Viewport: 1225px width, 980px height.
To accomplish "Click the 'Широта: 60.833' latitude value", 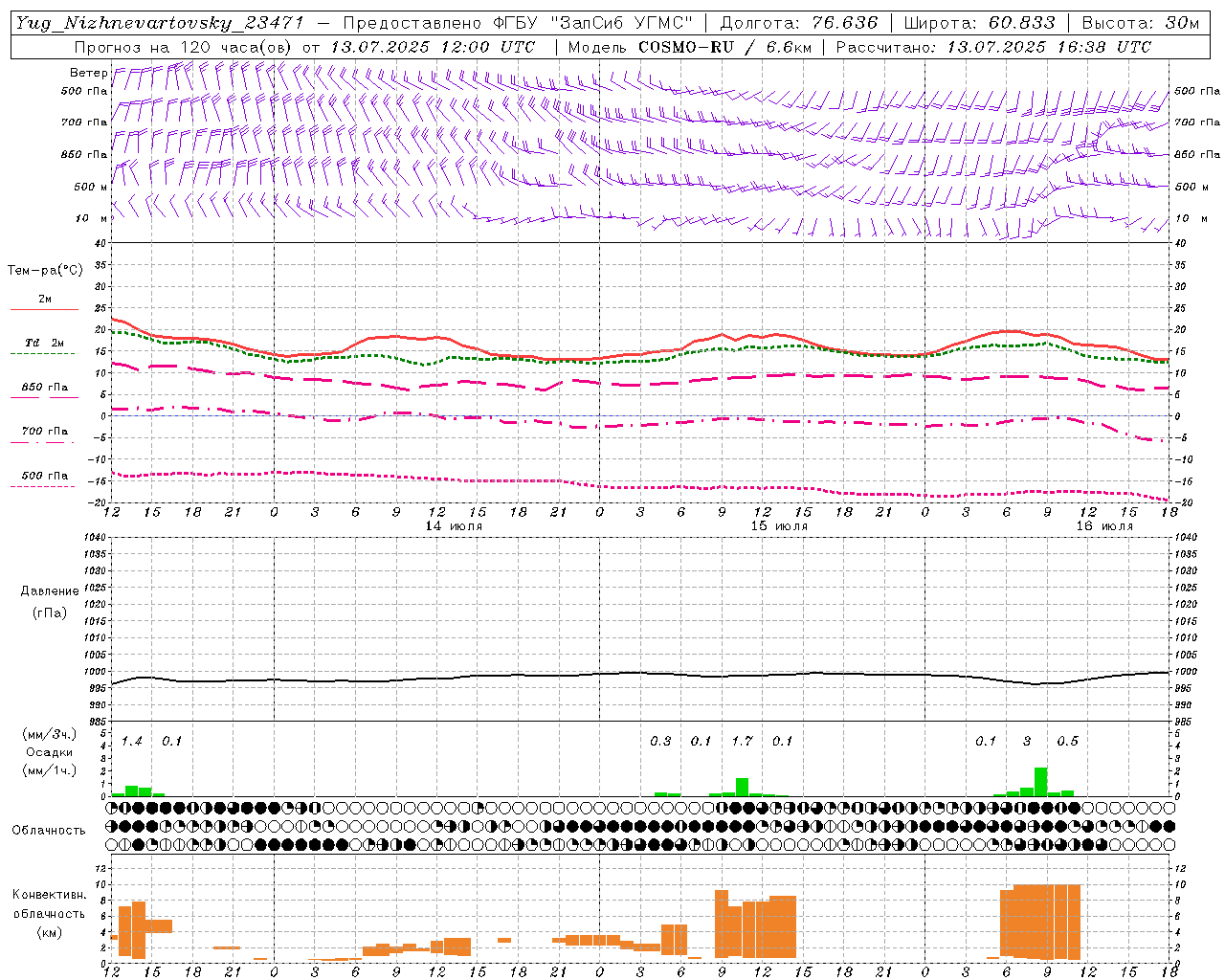I will click(979, 23).
